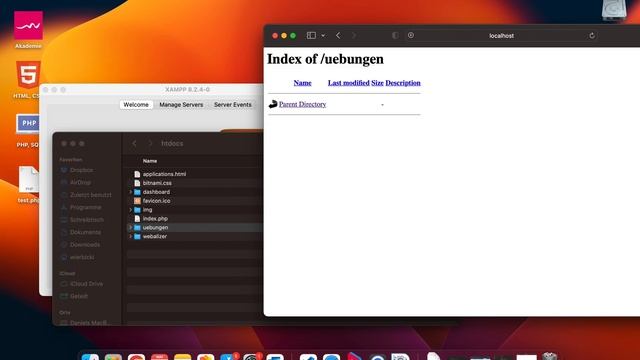
Task: Toggle Safari sidebar button
Action: pos(311,36)
